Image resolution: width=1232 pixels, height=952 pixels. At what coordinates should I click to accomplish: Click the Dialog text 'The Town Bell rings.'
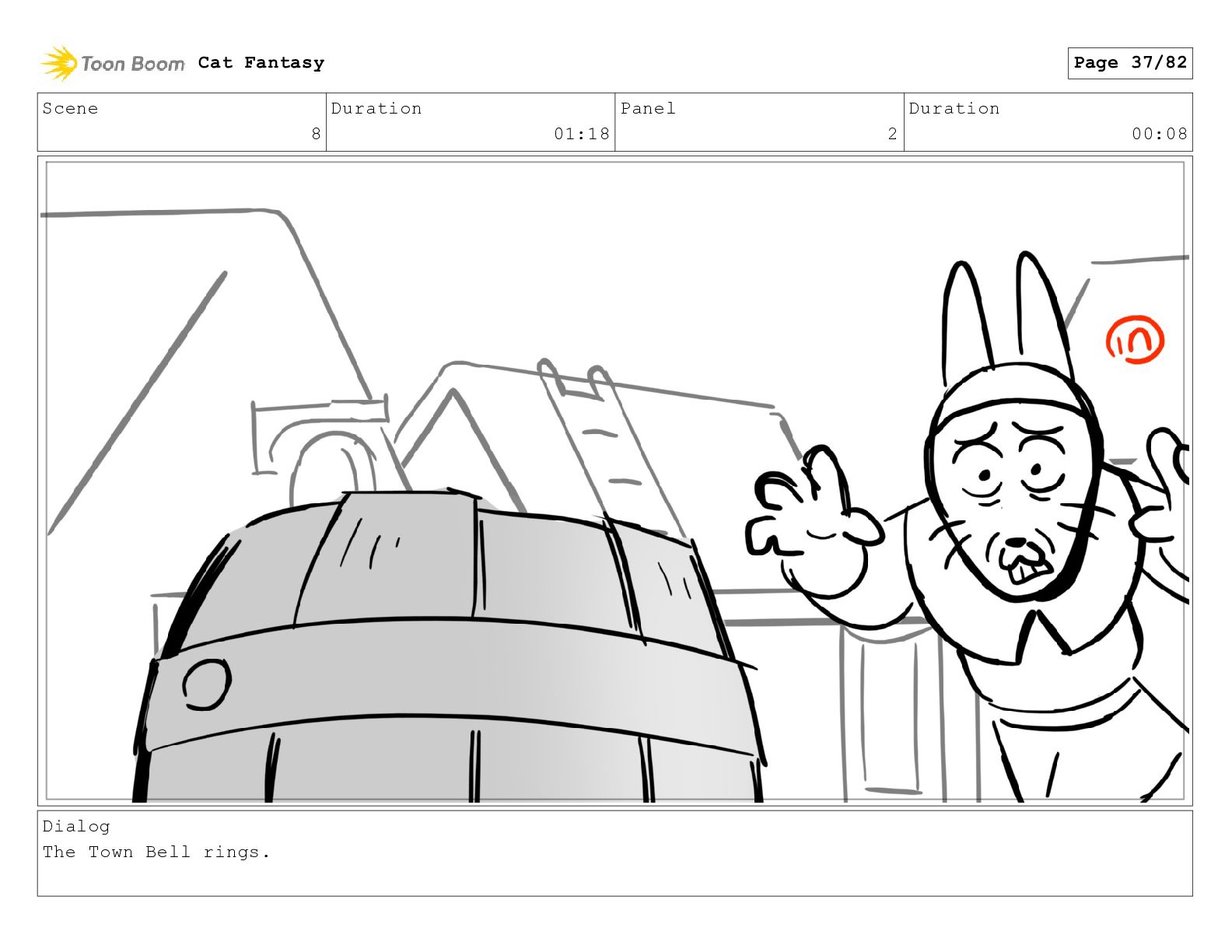click(156, 852)
